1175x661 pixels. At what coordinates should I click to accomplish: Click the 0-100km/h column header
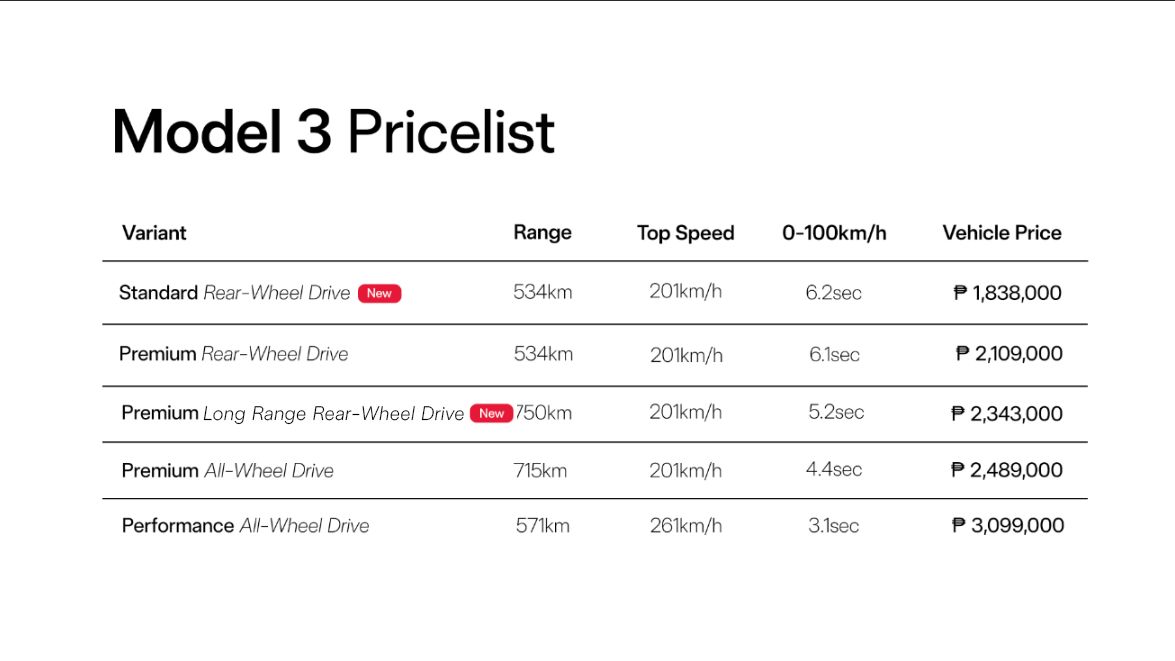click(834, 233)
